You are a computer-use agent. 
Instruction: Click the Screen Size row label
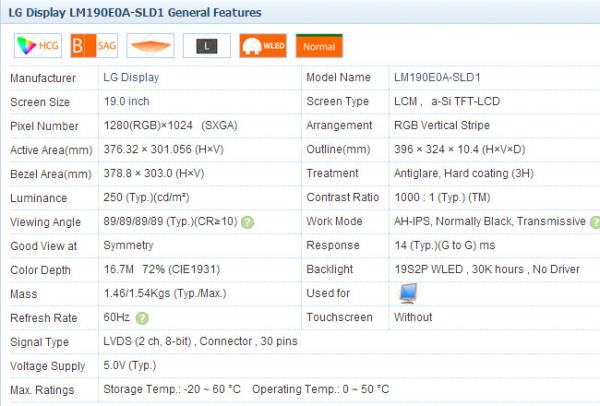point(40,102)
